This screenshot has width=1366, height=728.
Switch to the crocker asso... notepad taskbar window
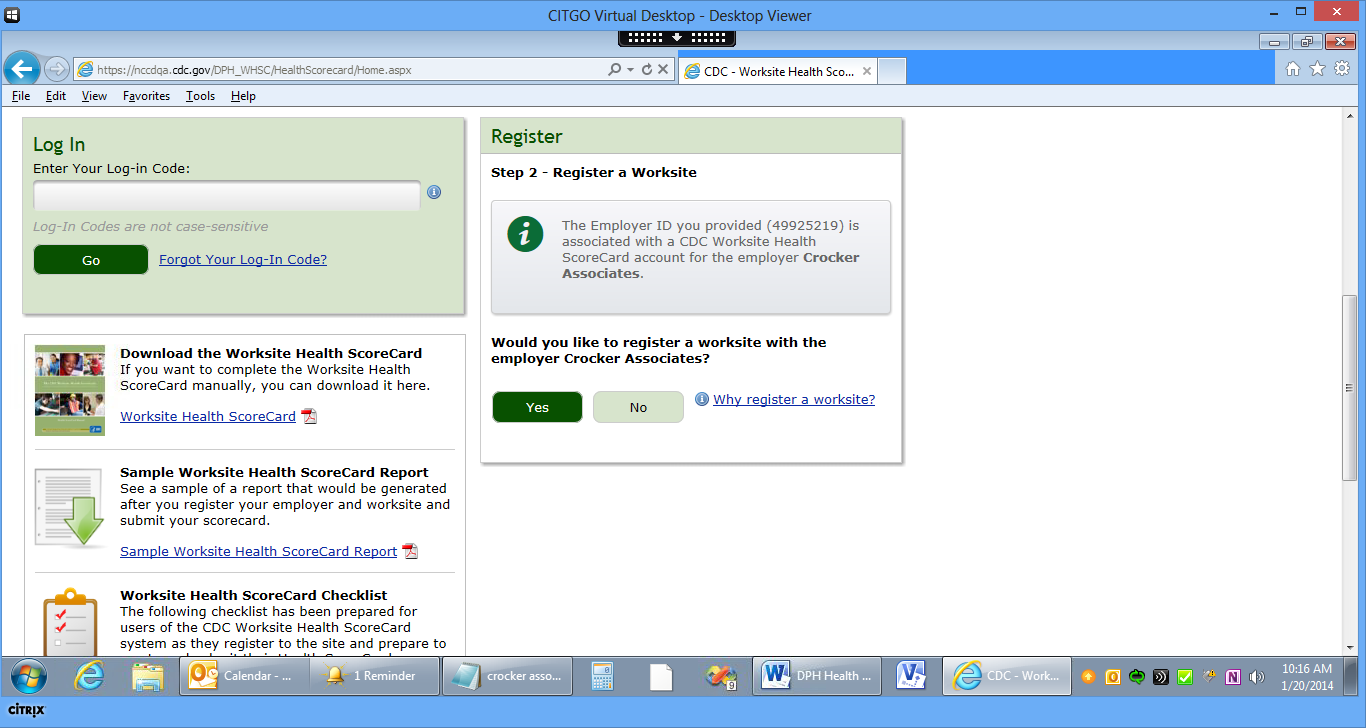pos(507,676)
